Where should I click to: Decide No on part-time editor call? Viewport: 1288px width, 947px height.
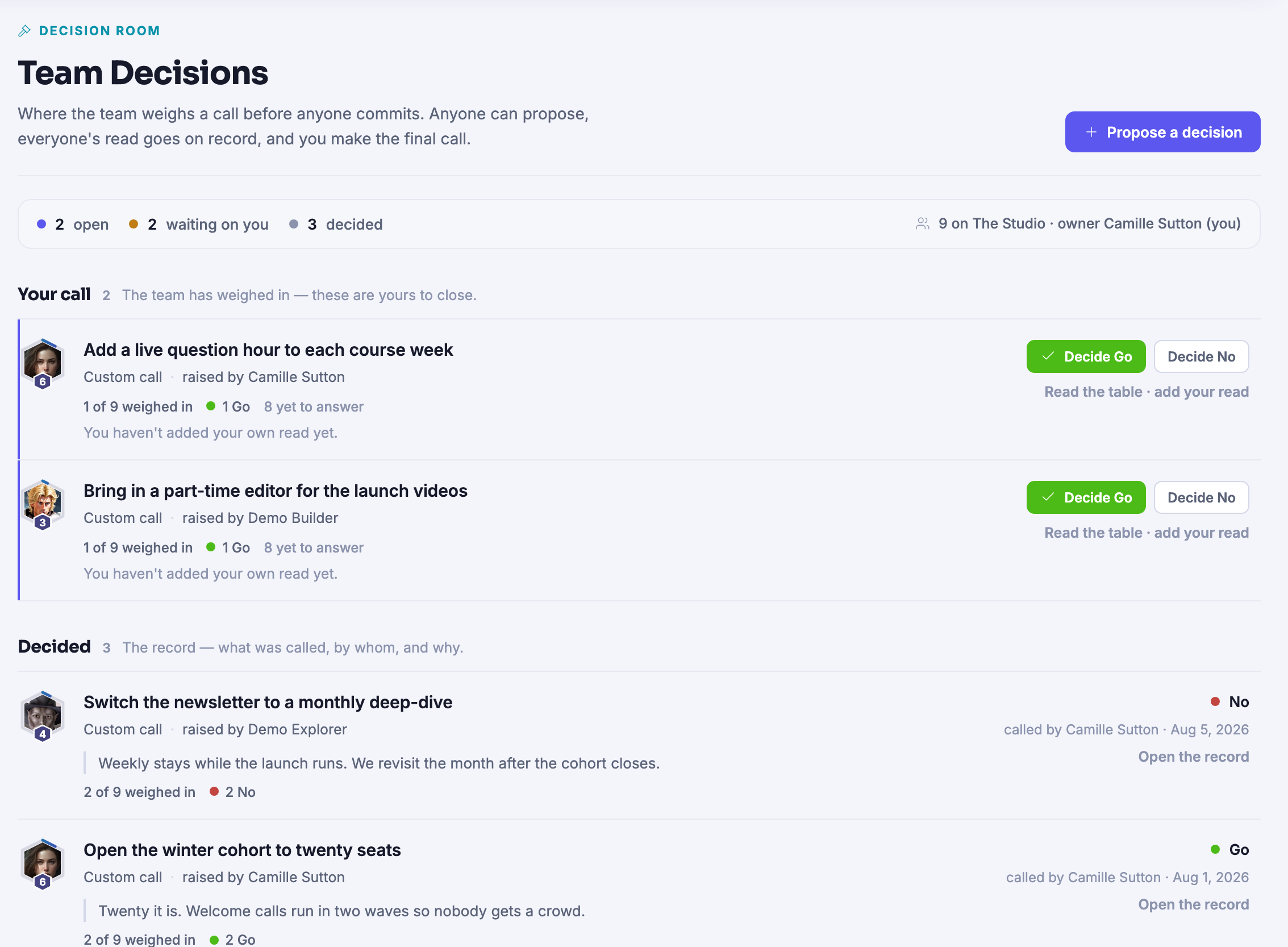click(x=1201, y=497)
